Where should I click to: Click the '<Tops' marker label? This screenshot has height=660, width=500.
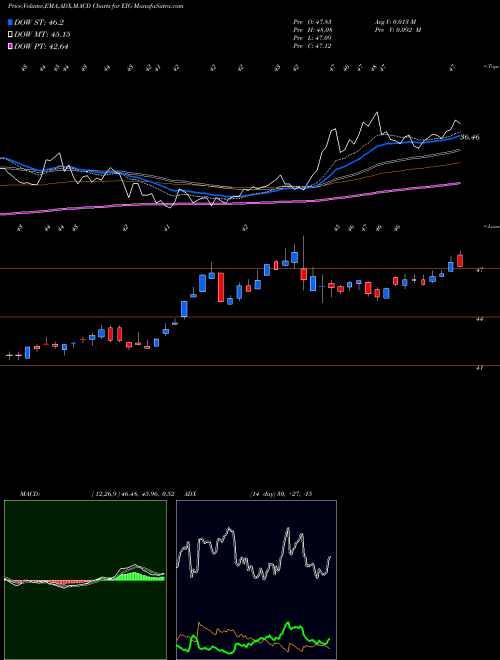coord(492,67)
